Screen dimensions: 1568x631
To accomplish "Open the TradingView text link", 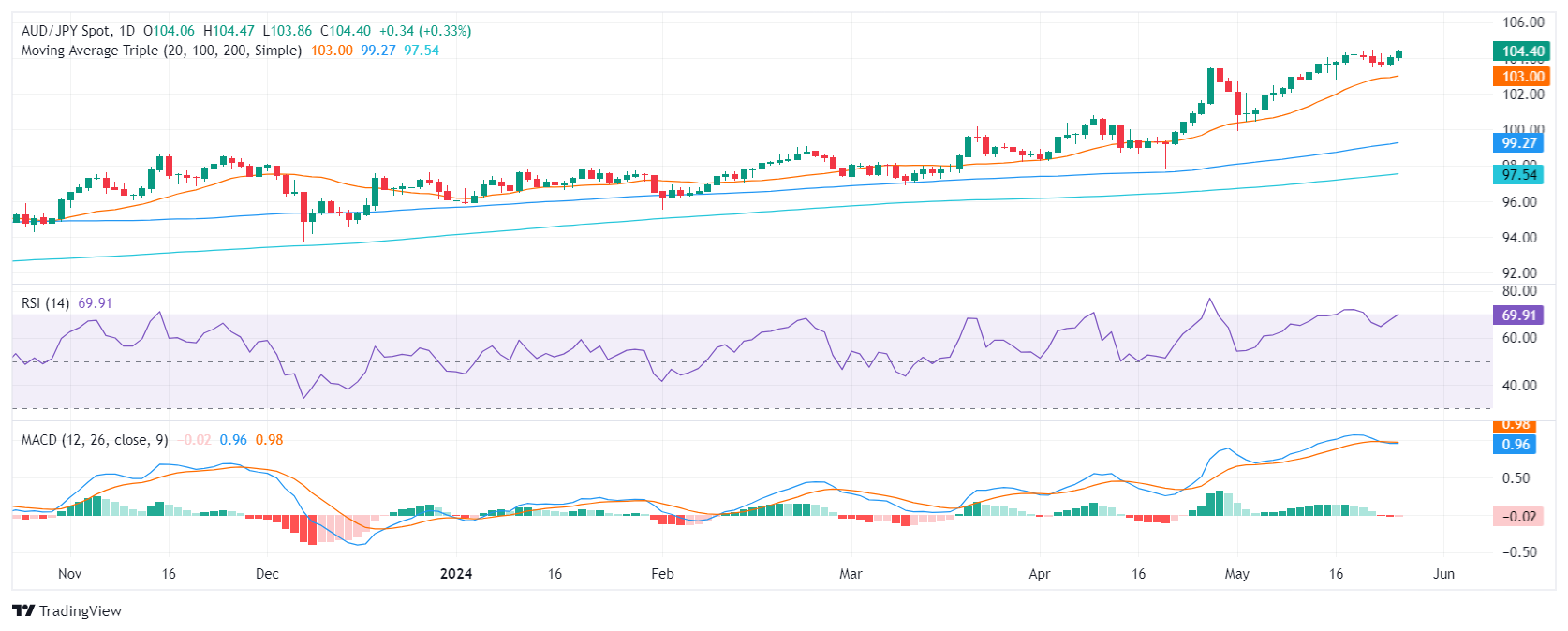I will coord(81,611).
